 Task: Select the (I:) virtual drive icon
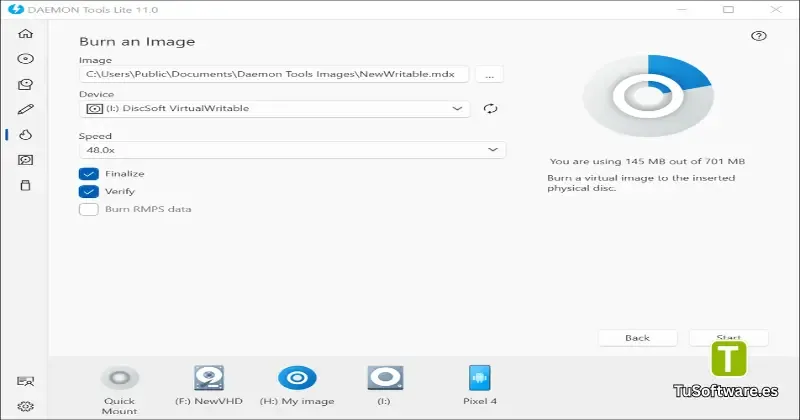coord(385,378)
